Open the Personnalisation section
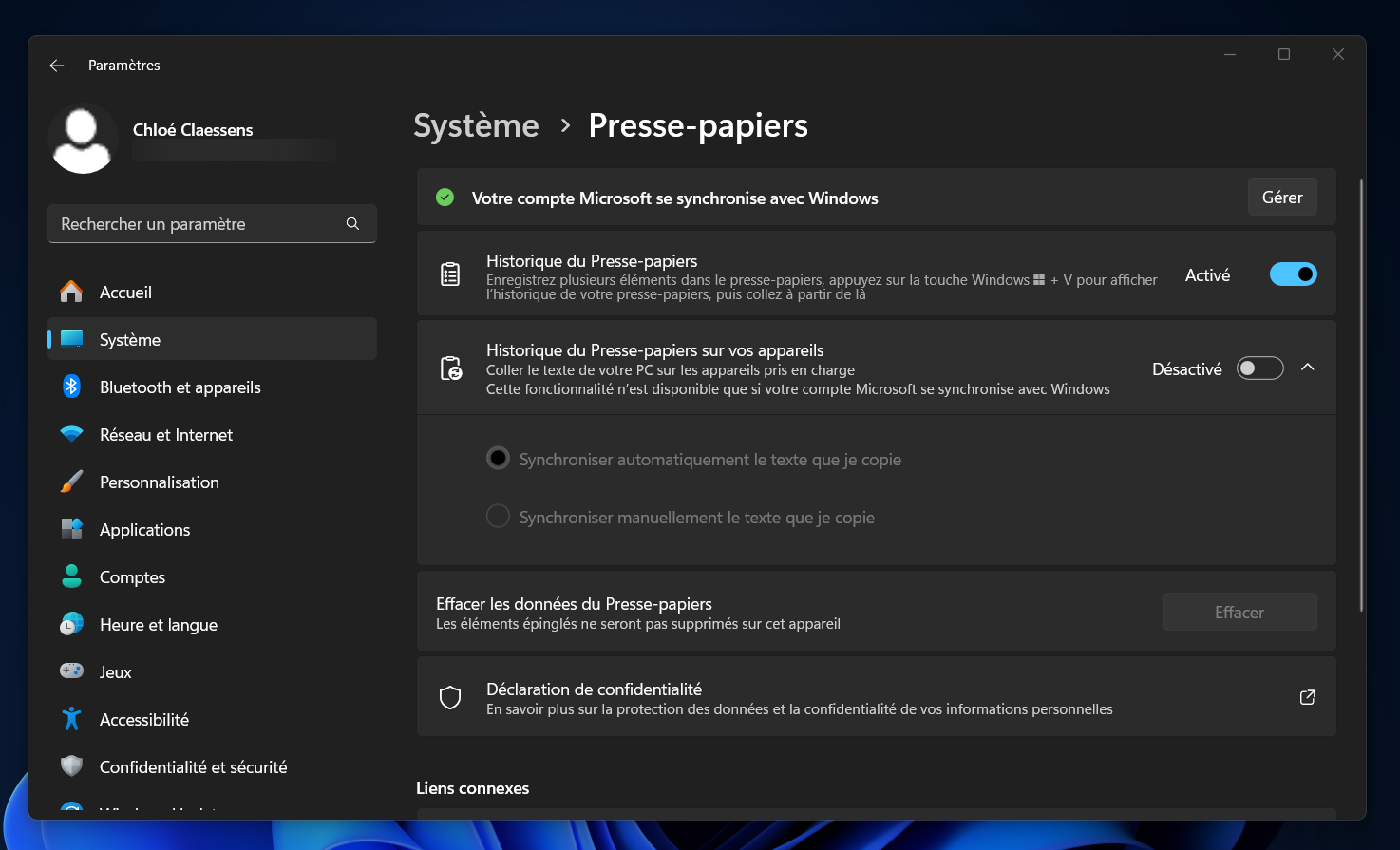Image resolution: width=1400 pixels, height=850 pixels. coord(159,482)
